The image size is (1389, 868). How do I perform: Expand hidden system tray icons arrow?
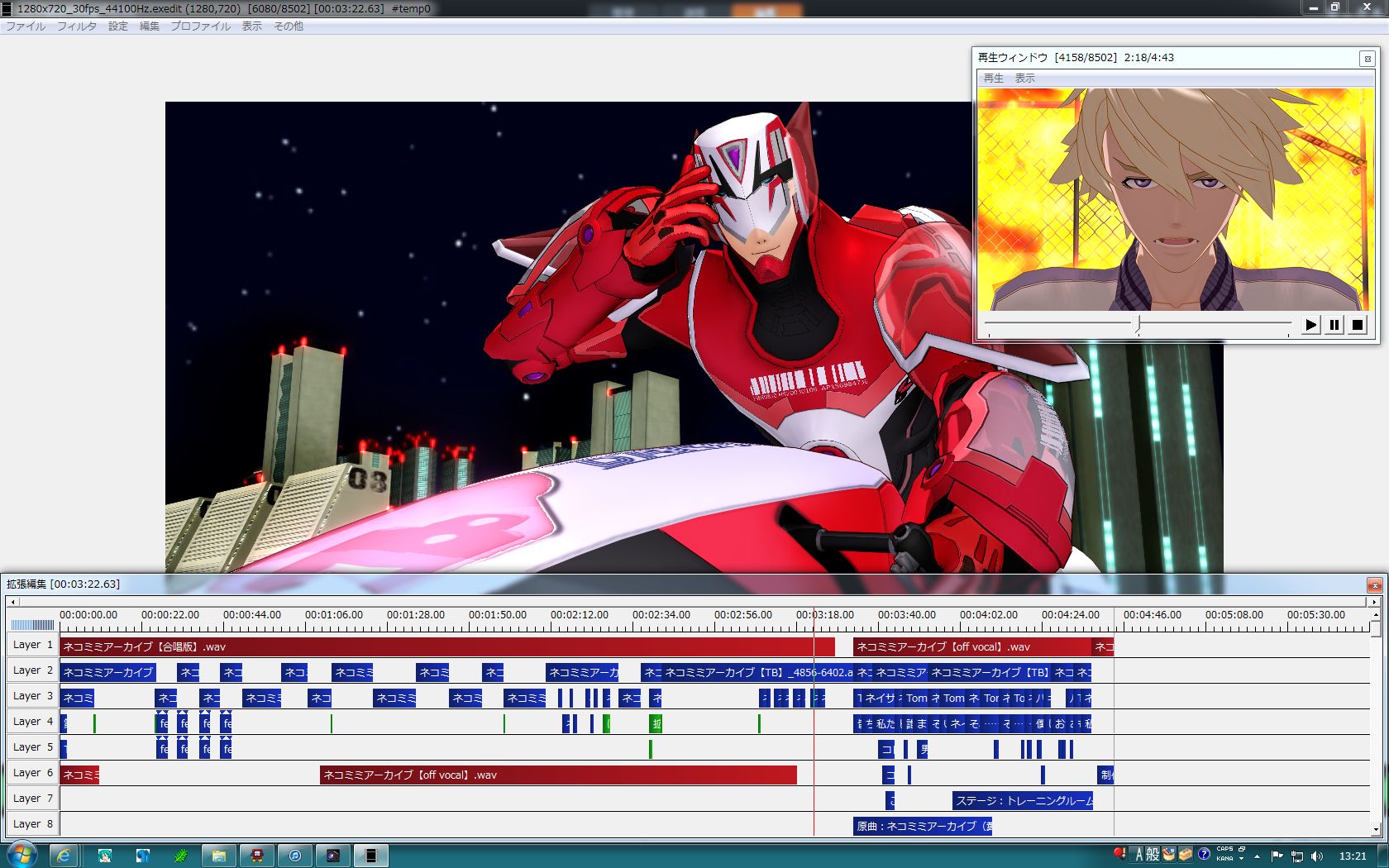pos(1257,856)
